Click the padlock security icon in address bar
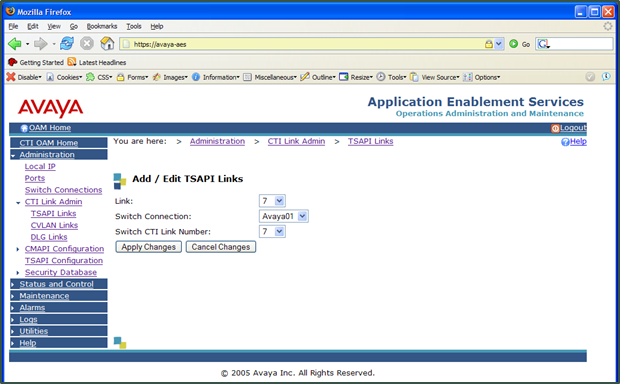620x384 pixels. pos(489,44)
